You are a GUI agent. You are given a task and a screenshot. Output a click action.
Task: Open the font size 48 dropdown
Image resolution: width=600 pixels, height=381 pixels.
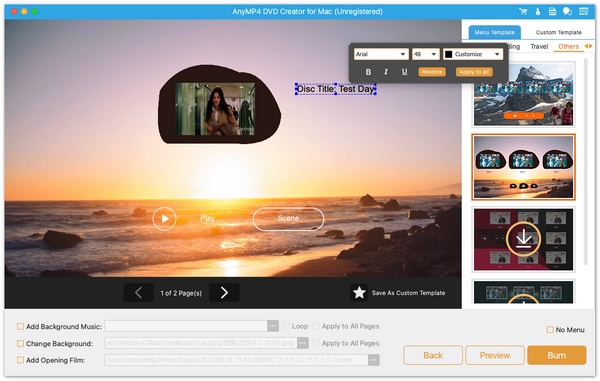click(426, 54)
